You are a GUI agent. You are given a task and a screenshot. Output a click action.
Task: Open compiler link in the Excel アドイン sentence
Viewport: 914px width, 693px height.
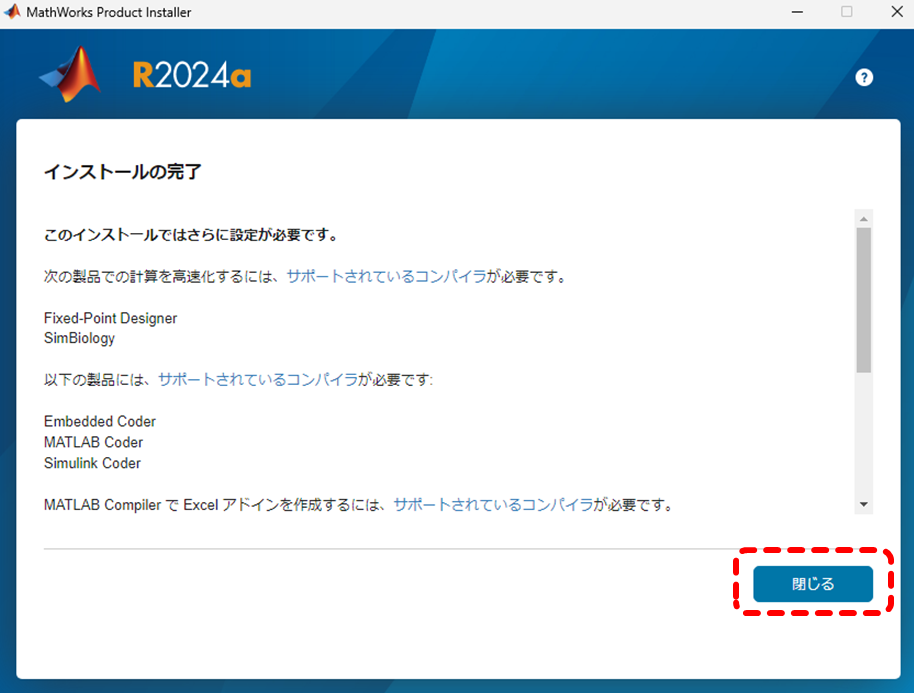click(x=493, y=505)
